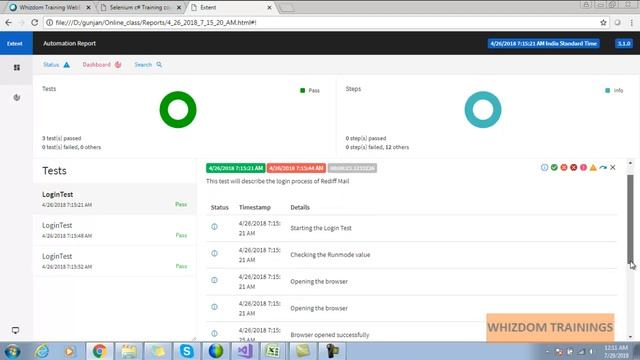Open the Dashboard toggle link
Viewport: 640px width, 360px height.
pyautogui.click(x=102, y=64)
